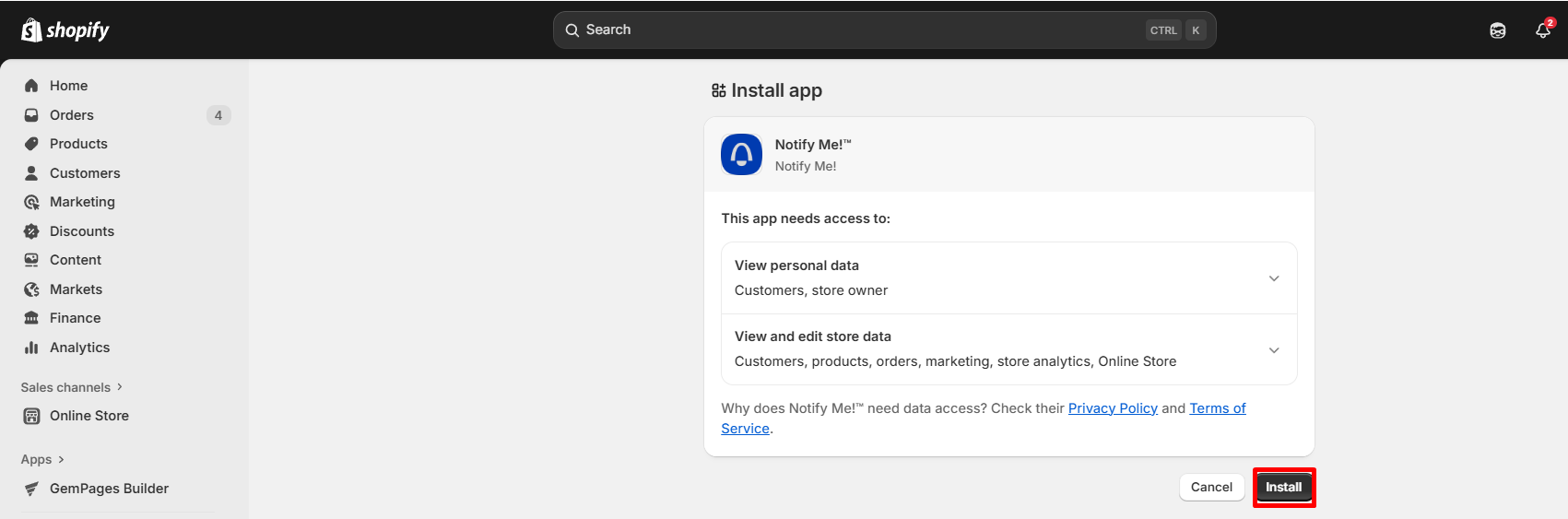Click the Products tag icon
The image size is (1568, 519).
[x=31, y=144]
